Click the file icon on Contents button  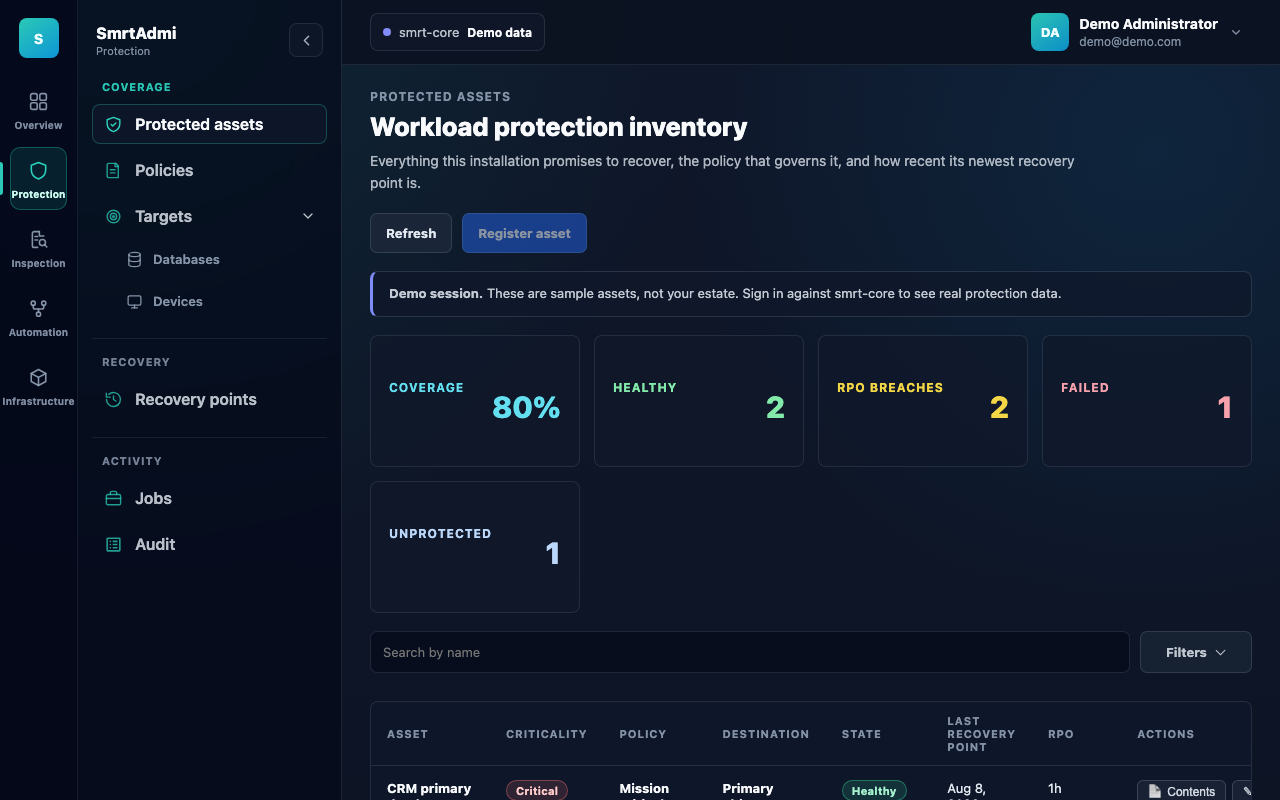[x=1155, y=791]
